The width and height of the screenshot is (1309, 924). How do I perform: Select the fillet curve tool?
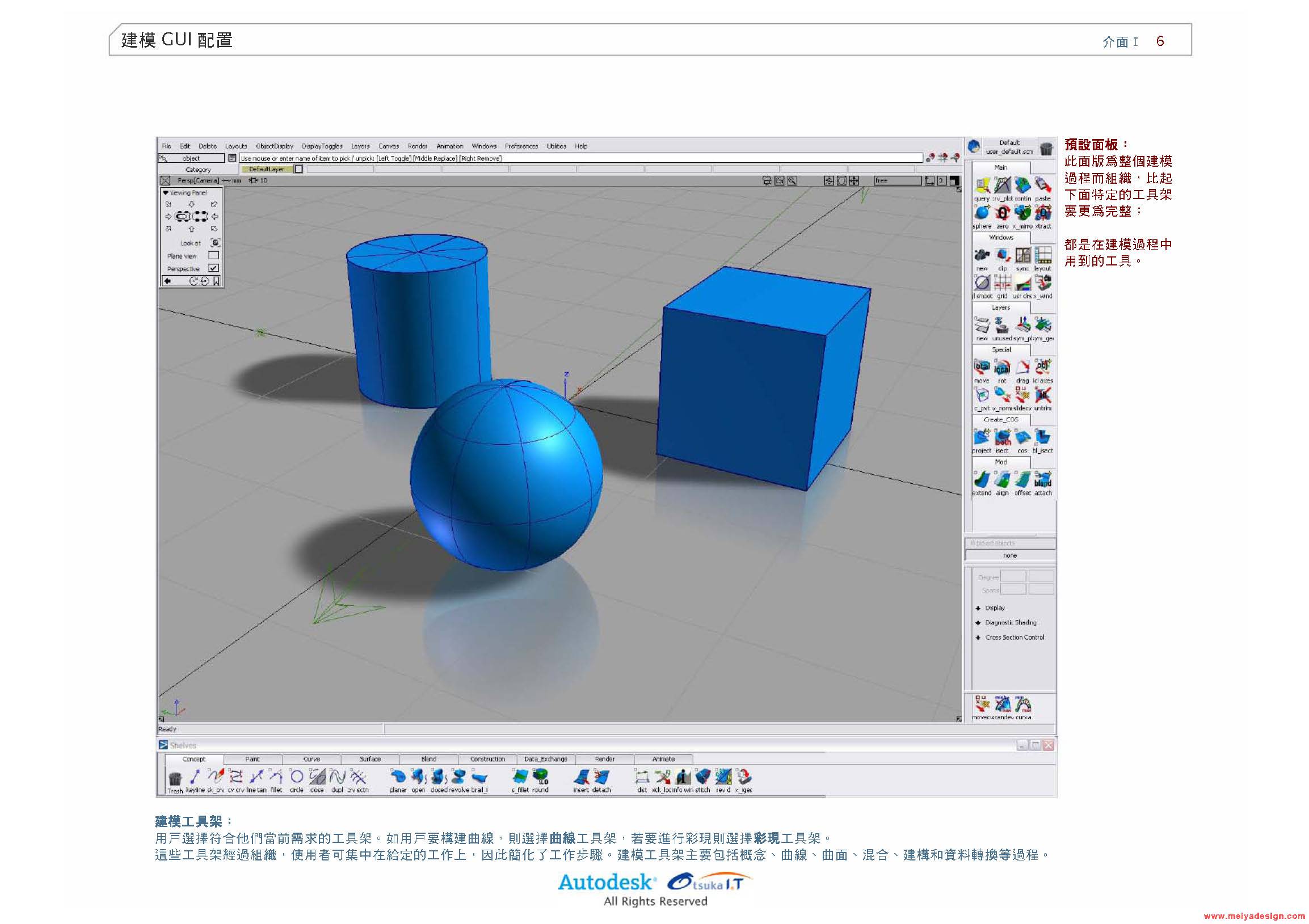(x=276, y=777)
